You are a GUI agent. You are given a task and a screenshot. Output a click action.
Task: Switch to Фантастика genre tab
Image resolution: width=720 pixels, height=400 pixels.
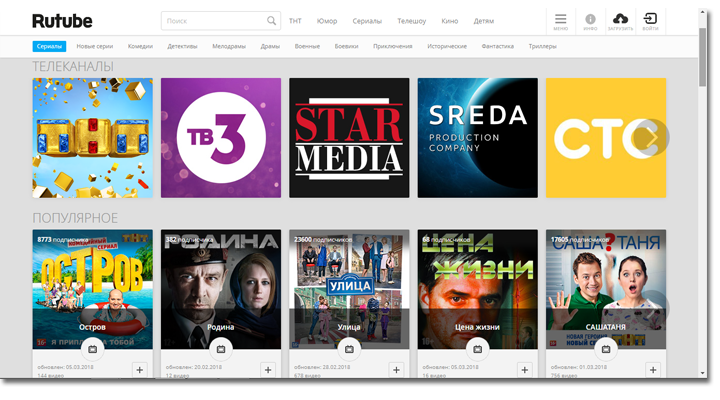498,46
